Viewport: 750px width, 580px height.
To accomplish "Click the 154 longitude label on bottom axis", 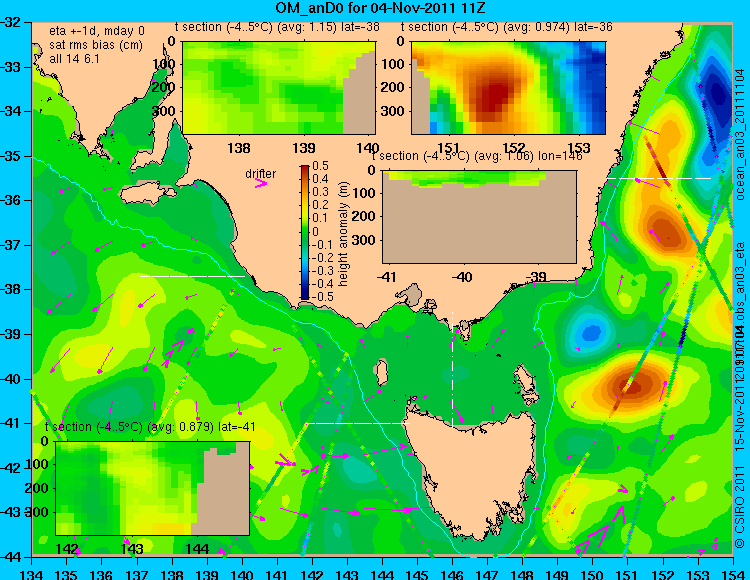I will (x=732, y=574).
